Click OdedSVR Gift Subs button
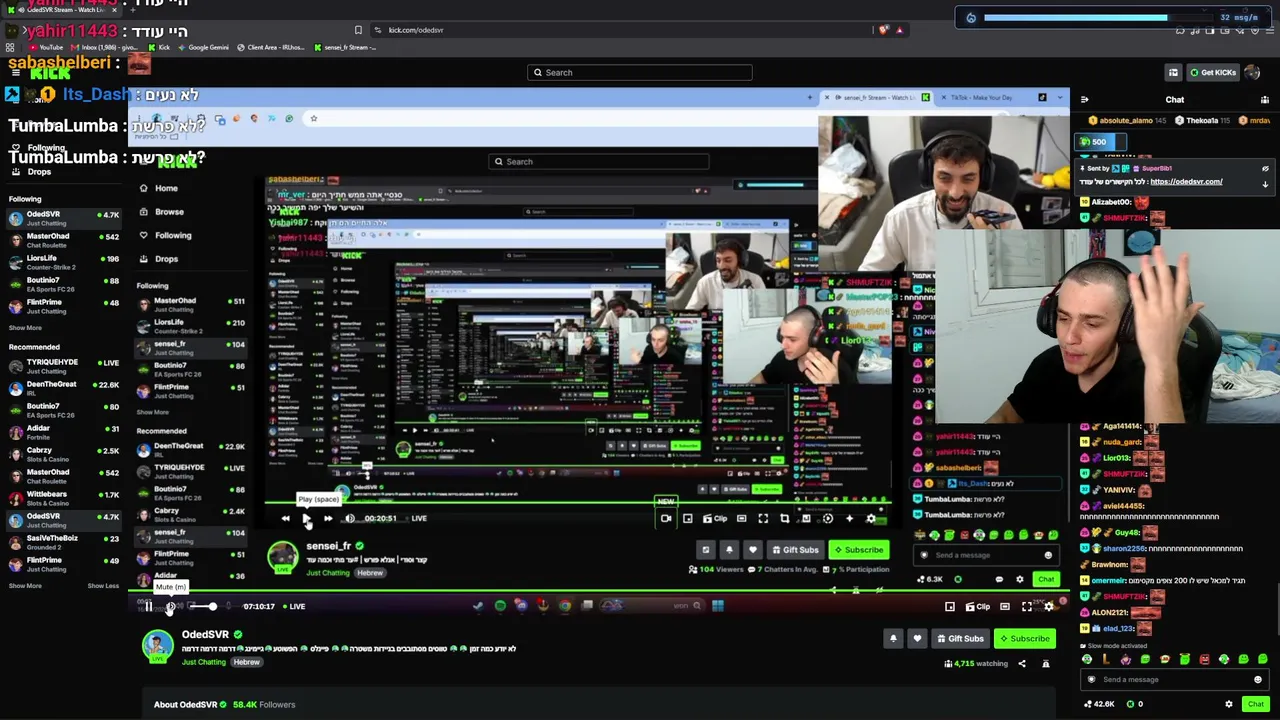This screenshot has width=1280, height=720. point(960,638)
